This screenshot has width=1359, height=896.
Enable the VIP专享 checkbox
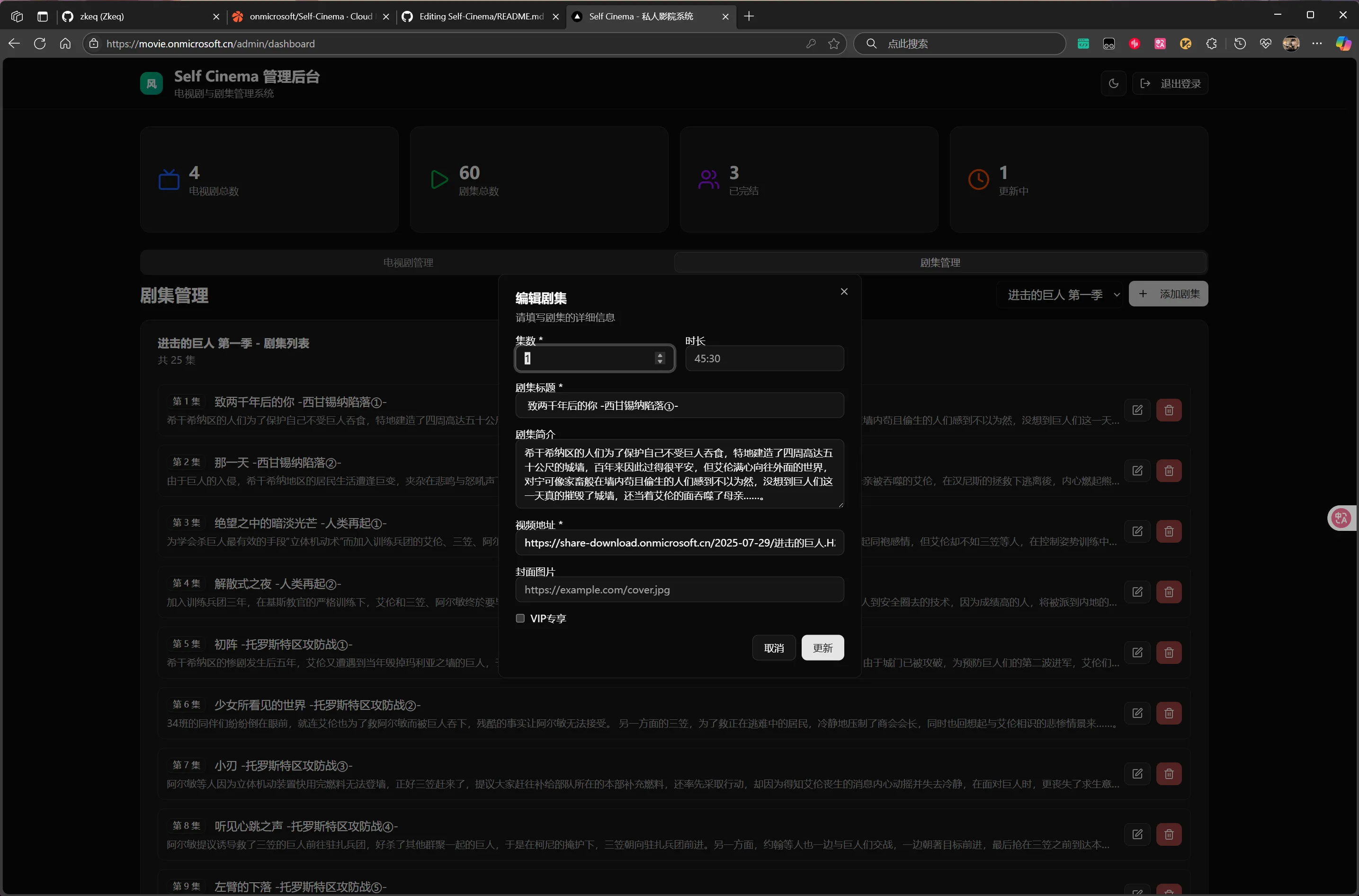click(520, 618)
